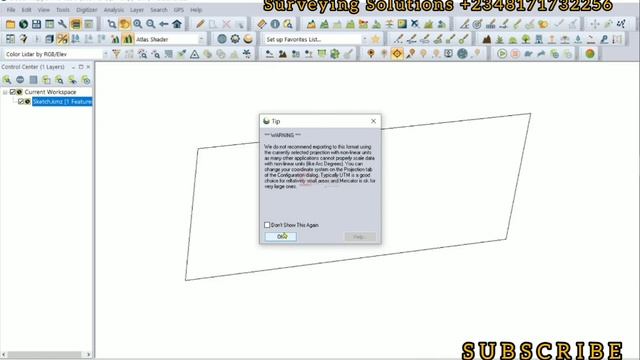Click the tree vegetation toolbar icon
The height and width of the screenshot is (360, 640).
coord(526,39)
